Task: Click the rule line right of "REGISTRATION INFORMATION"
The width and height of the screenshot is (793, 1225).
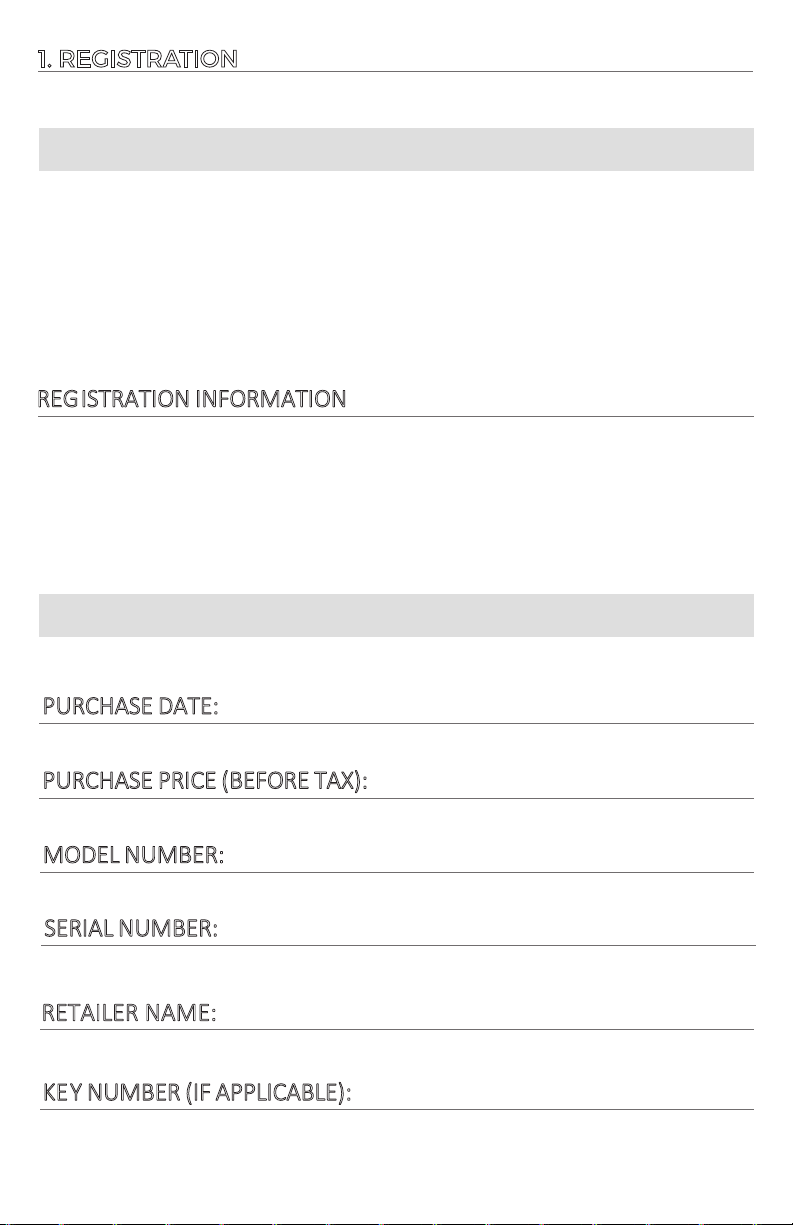Action: pos(550,416)
